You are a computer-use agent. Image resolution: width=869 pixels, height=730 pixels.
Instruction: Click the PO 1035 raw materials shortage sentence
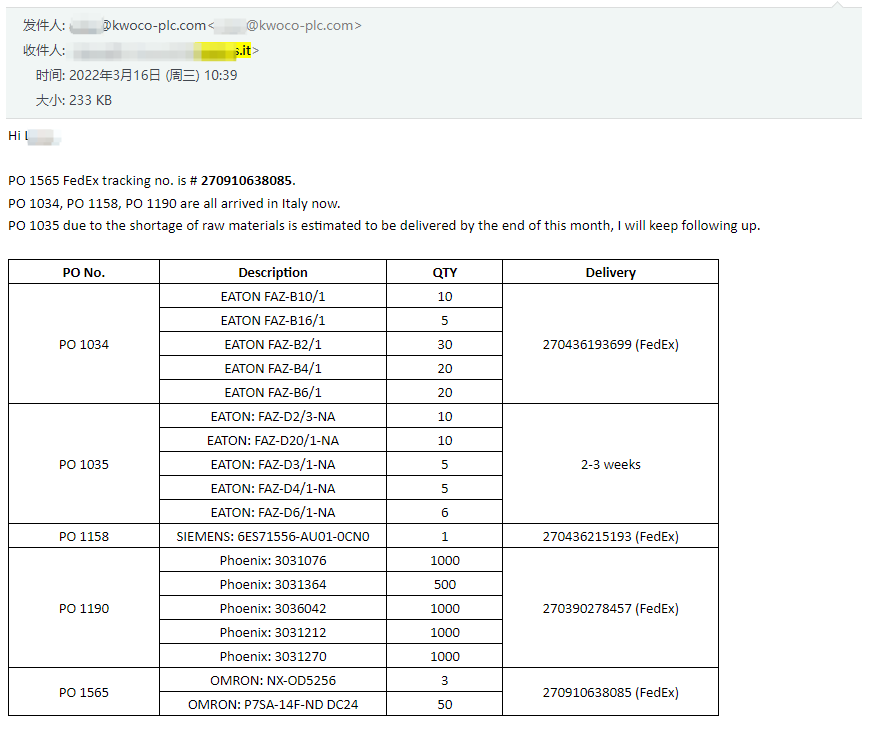[384, 226]
